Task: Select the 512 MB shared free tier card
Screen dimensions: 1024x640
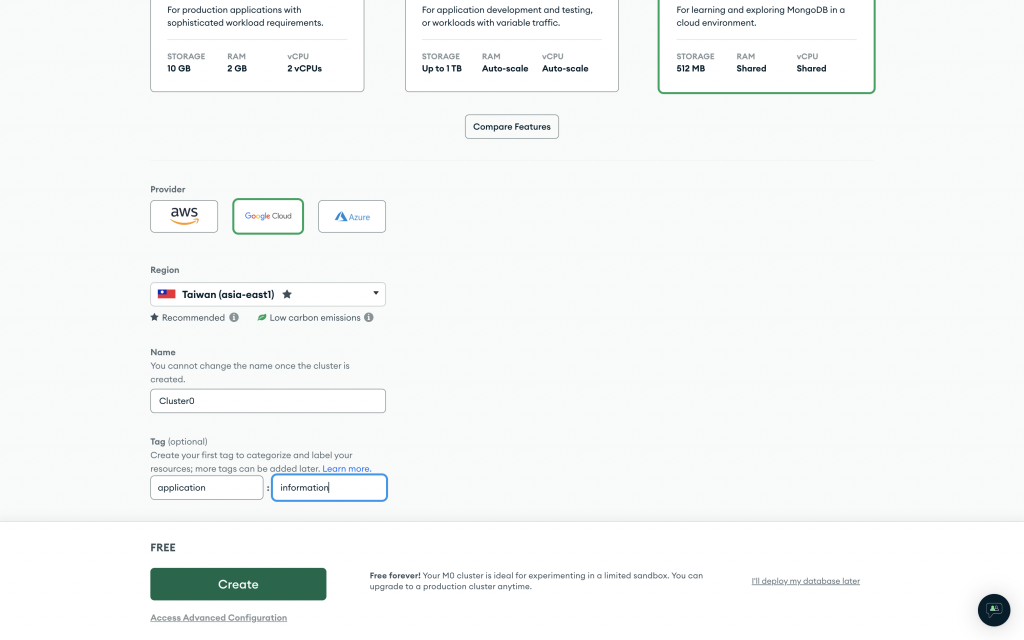Action: 766,46
